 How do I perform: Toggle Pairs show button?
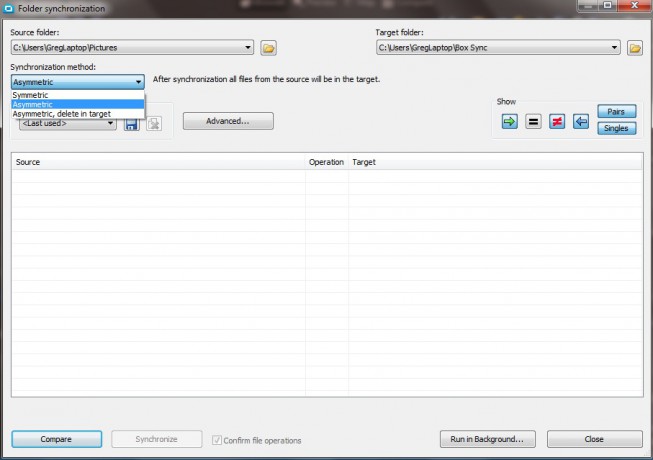click(x=617, y=112)
